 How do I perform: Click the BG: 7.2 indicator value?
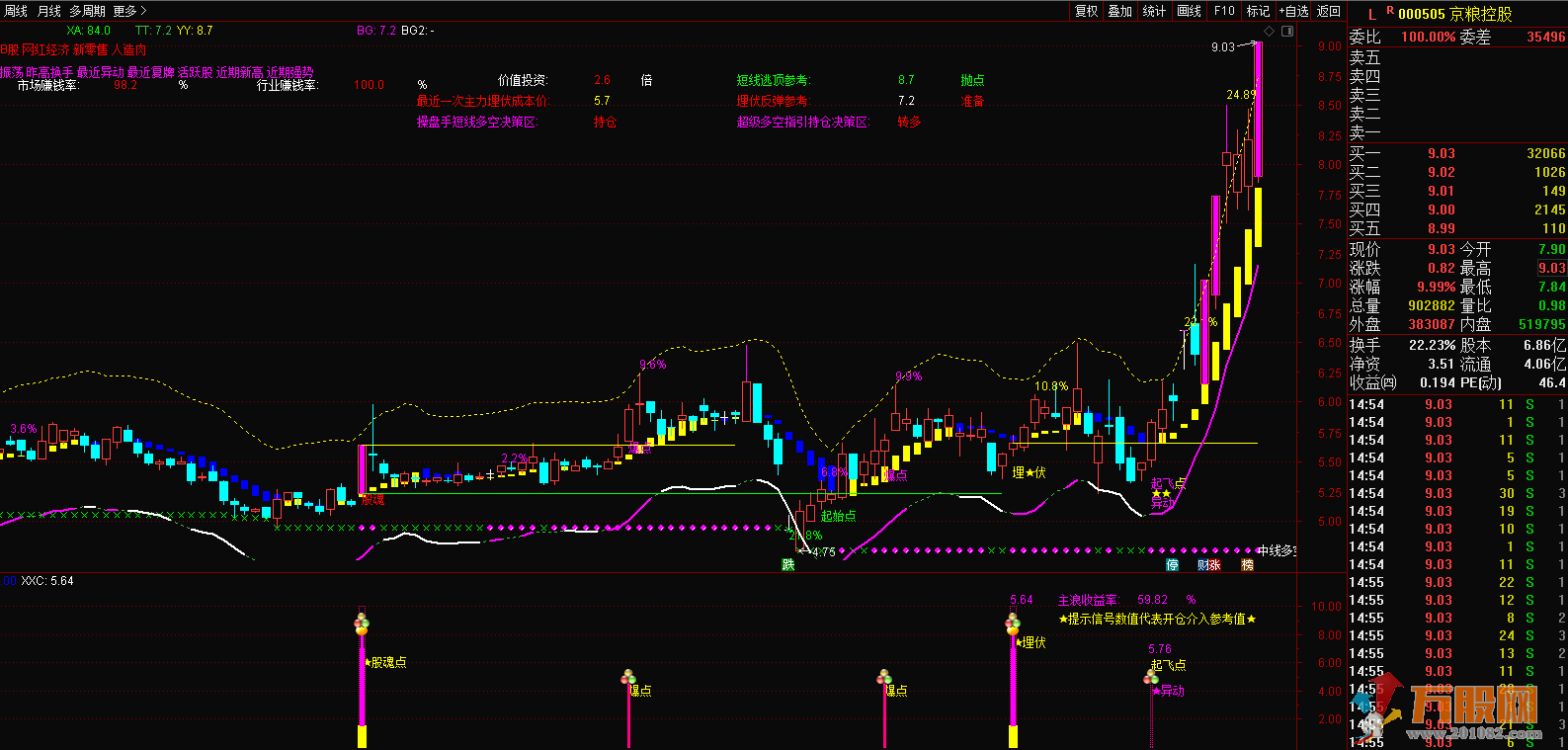click(376, 31)
